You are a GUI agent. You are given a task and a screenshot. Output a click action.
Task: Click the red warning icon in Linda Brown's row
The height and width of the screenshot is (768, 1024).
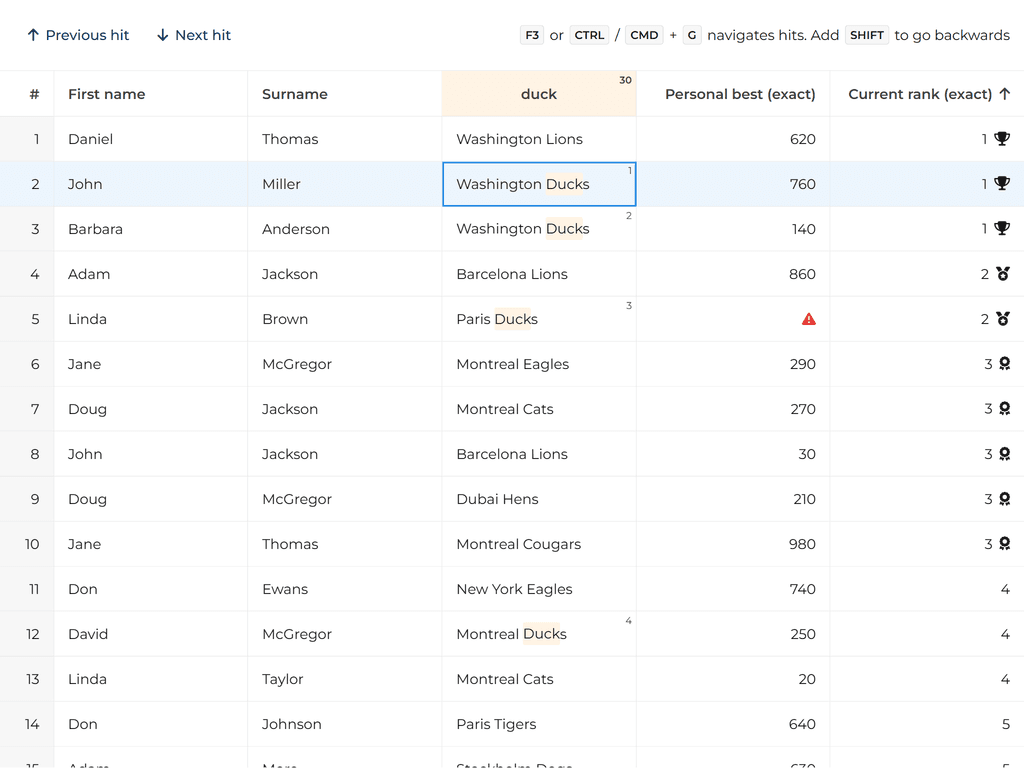[x=809, y=319]
